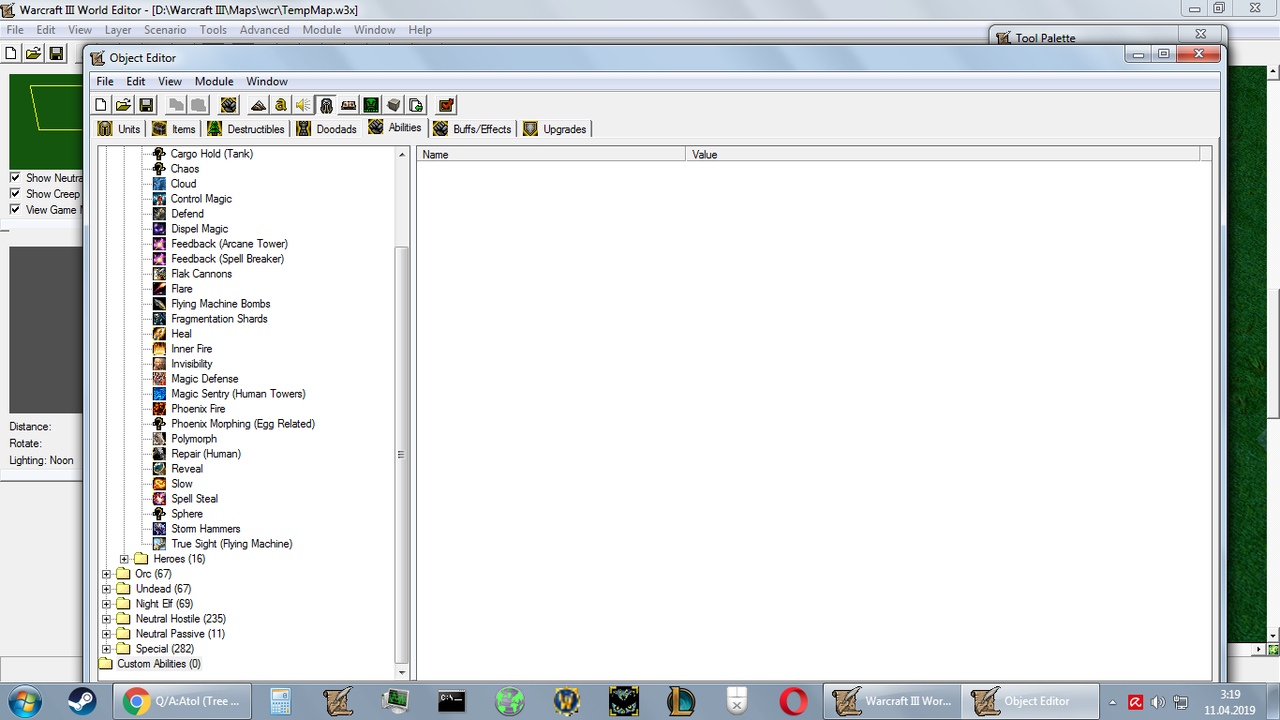
Task: Switch to the Buffs/Effects tab
Action: point(472,129)
